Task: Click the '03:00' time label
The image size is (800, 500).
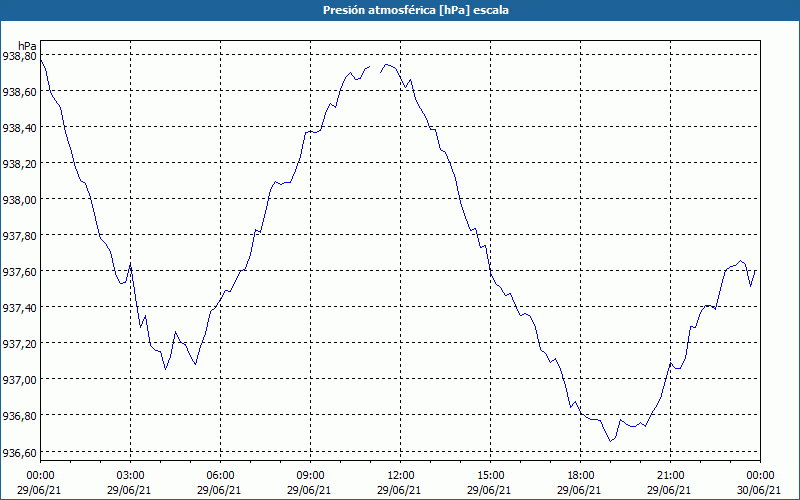Action: tap(130, 476)
